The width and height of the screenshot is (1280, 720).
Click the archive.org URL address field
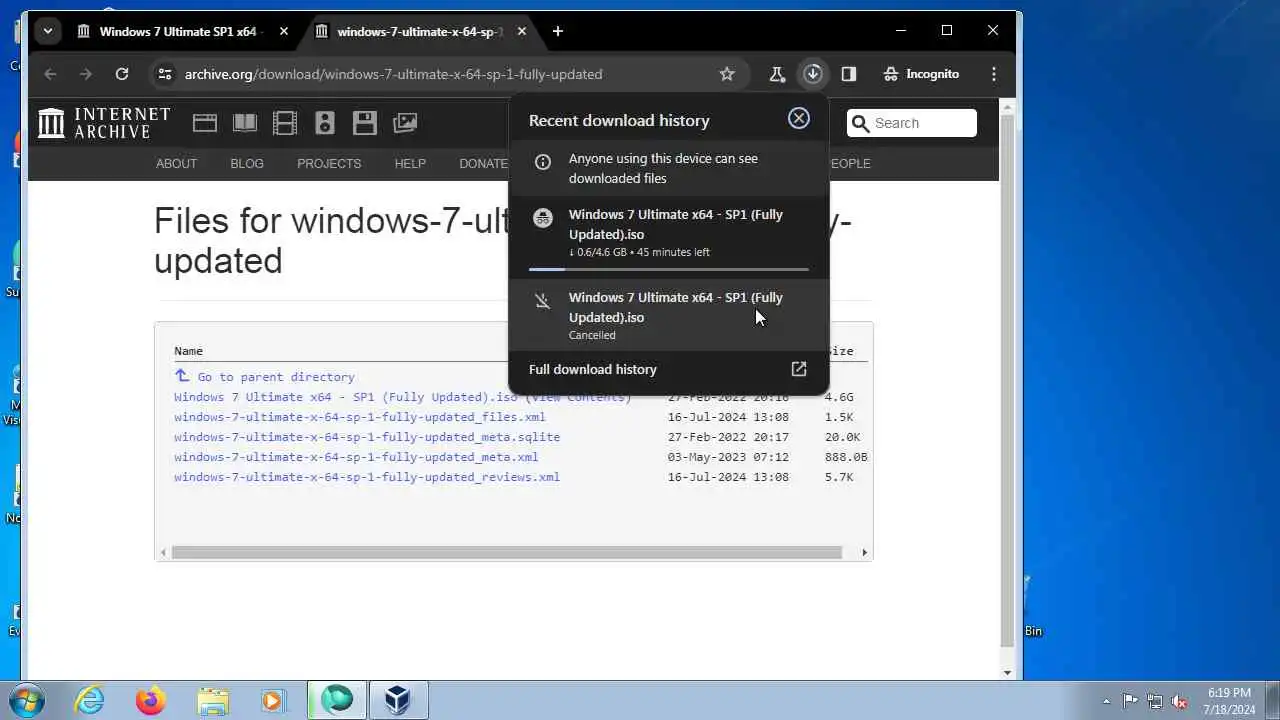[393, 74]
